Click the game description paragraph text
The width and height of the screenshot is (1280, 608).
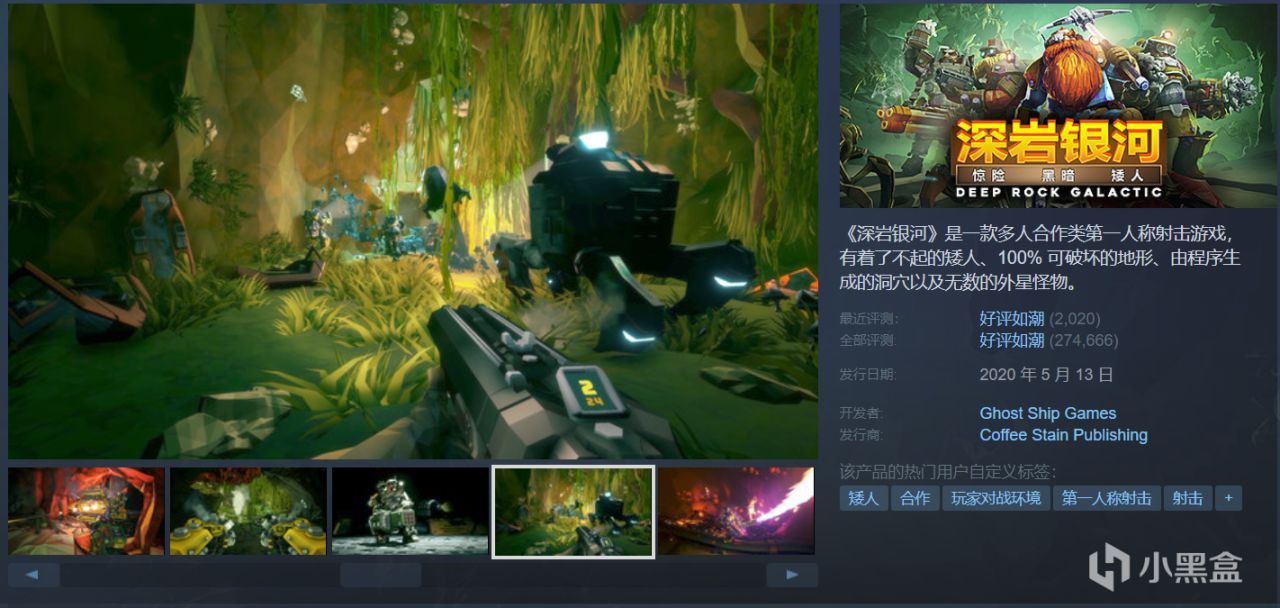(x=1040, y=258)
